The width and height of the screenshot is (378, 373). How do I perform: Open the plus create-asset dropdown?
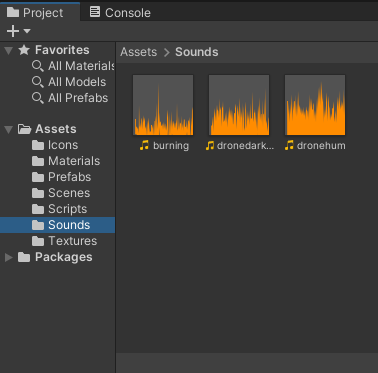pos(18,31)
